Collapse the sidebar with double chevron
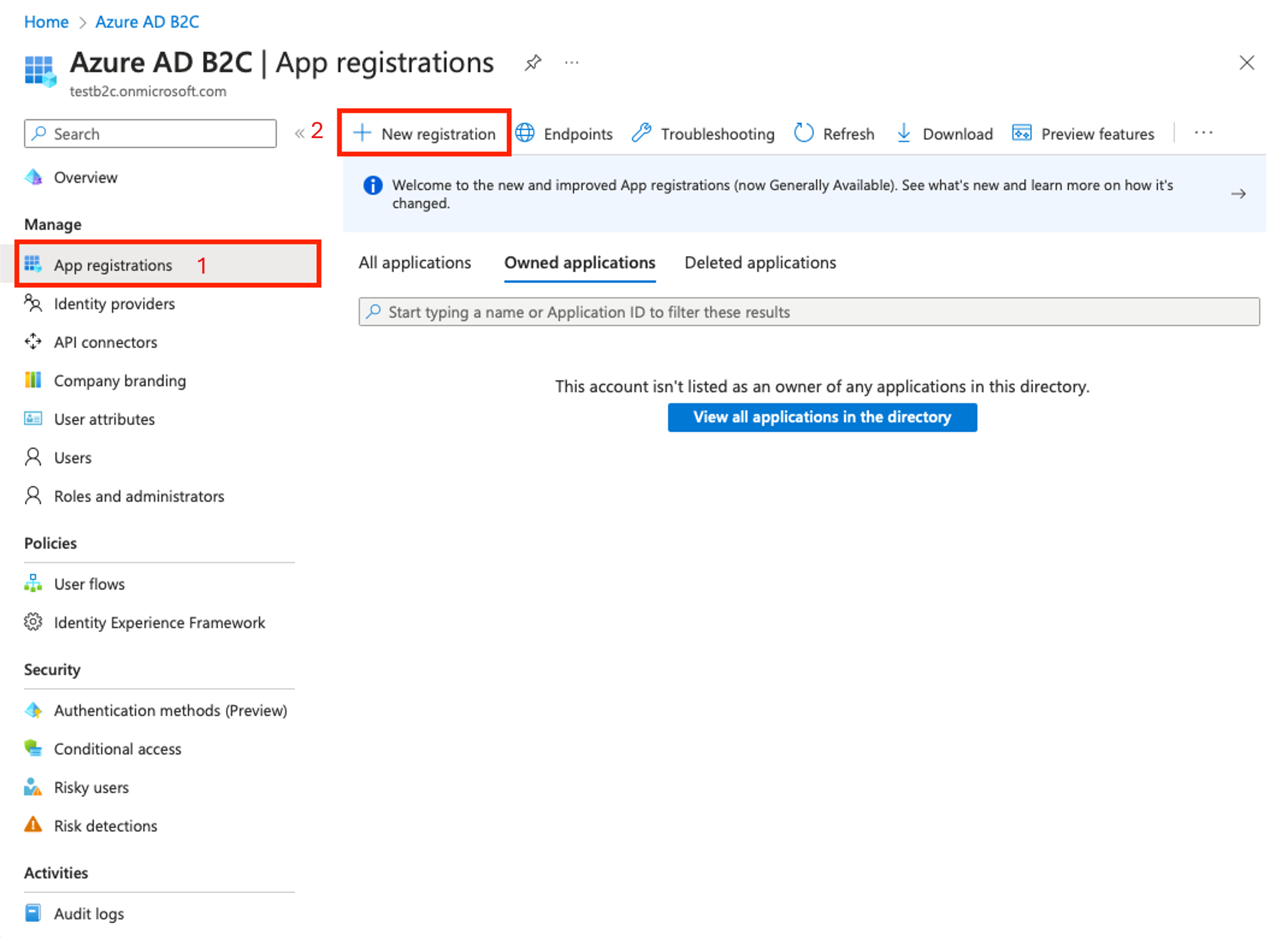 click(x=299, y=134)
